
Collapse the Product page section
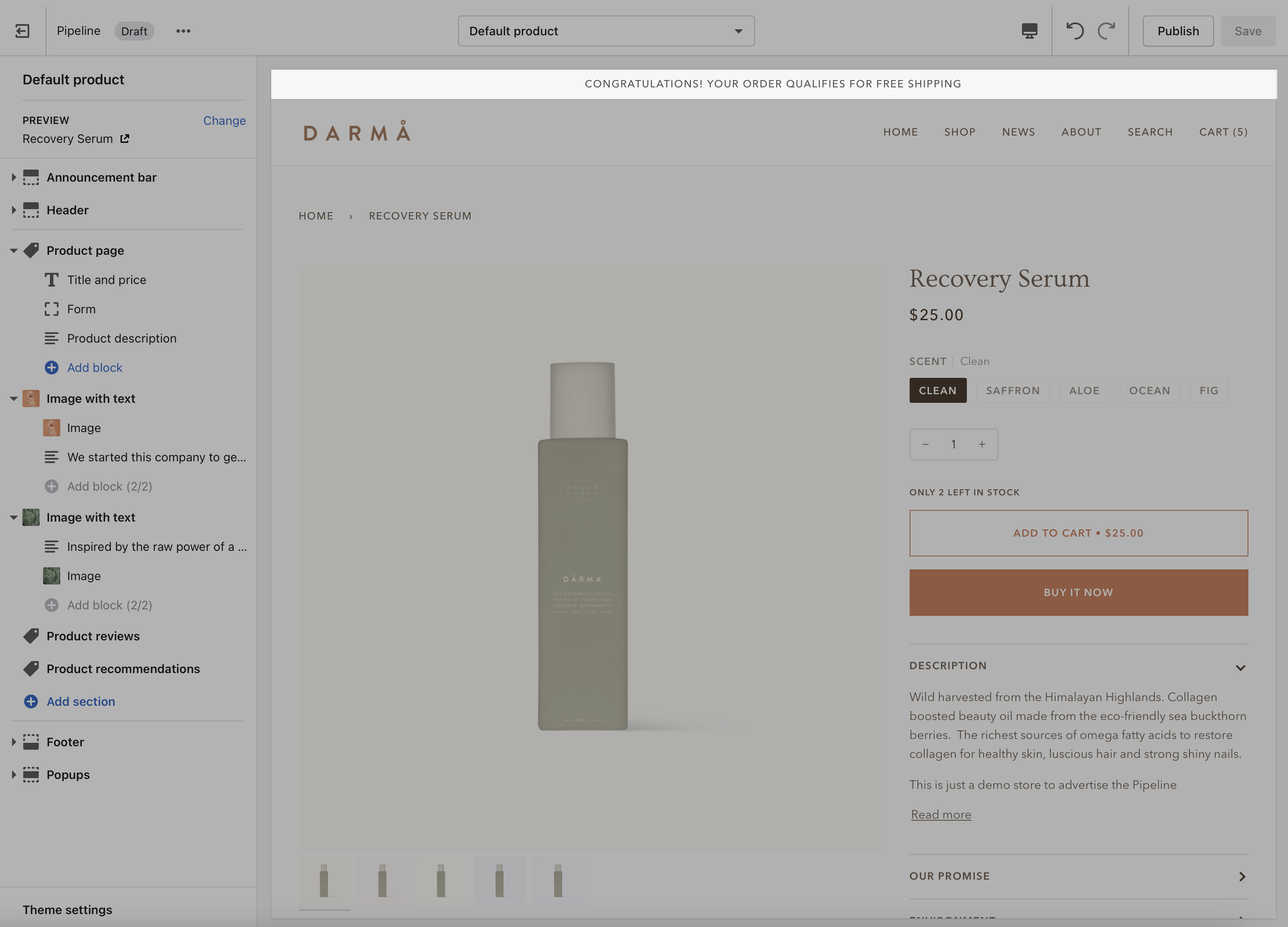(14, 250)
